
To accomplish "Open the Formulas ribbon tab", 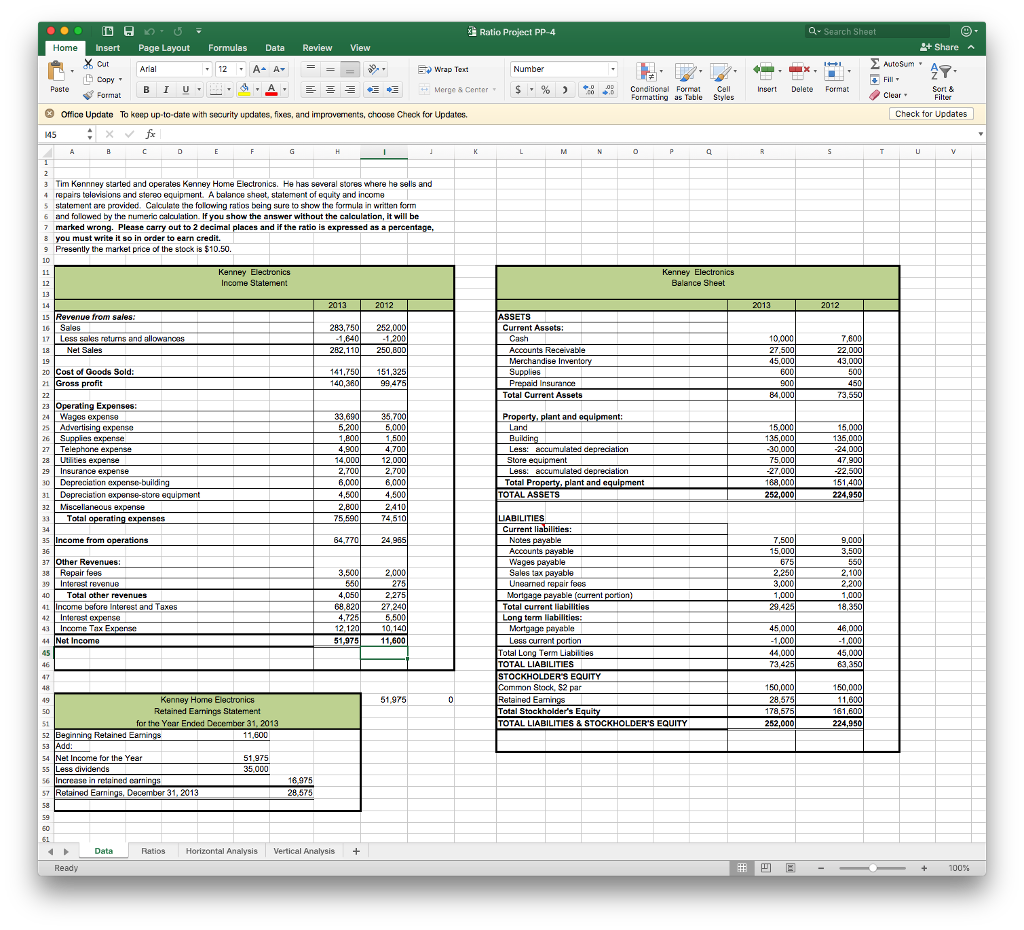I will coord(227,47).
